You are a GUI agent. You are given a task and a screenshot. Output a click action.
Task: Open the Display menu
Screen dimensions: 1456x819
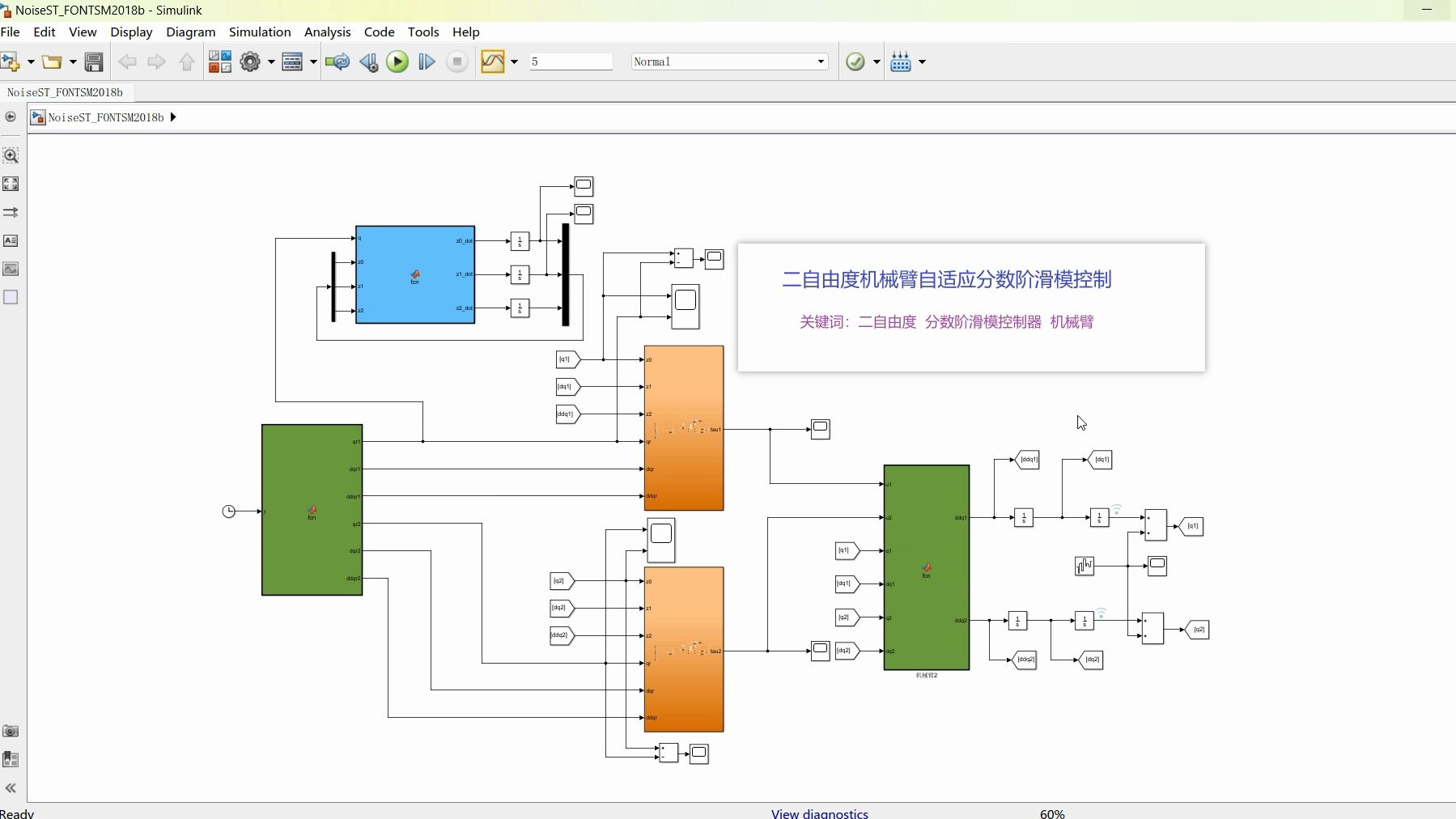click(x=131, y=32)
